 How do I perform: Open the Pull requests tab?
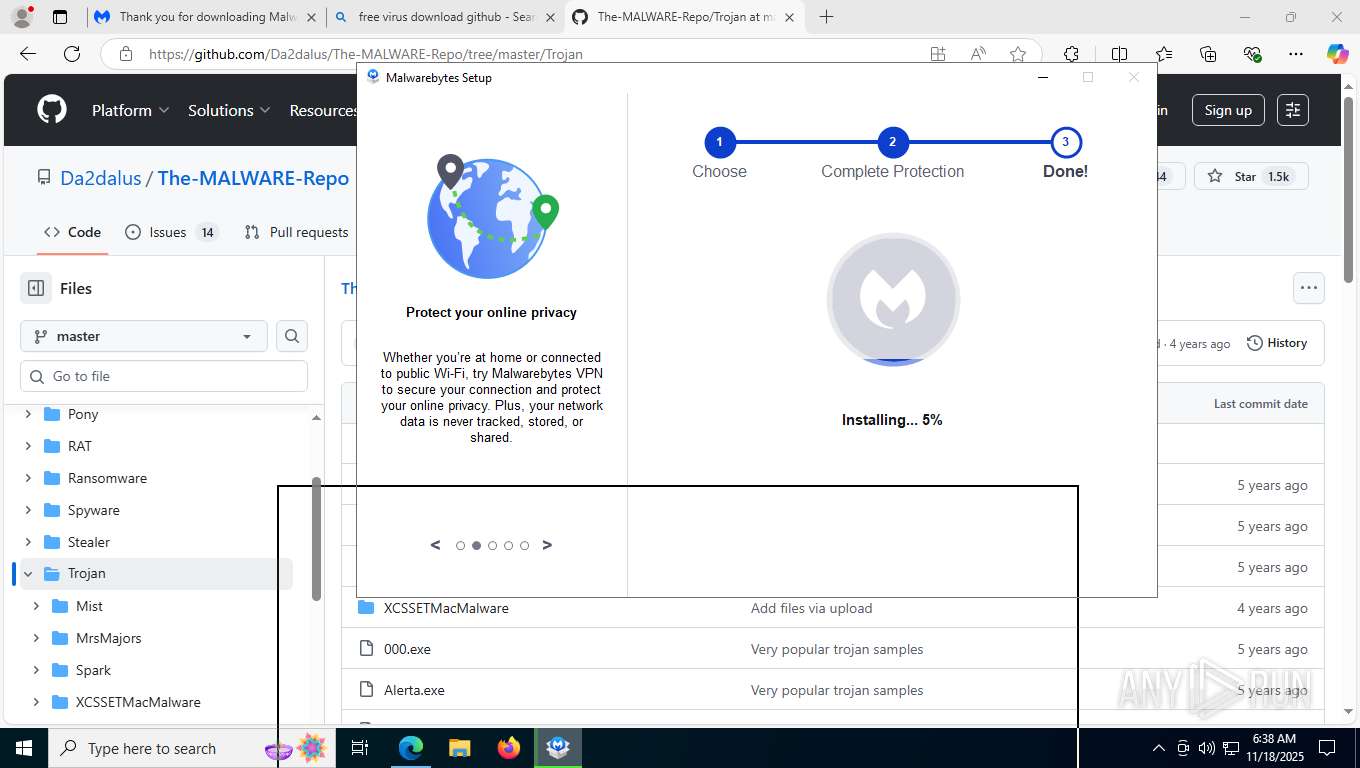click(x=297, y=232)
